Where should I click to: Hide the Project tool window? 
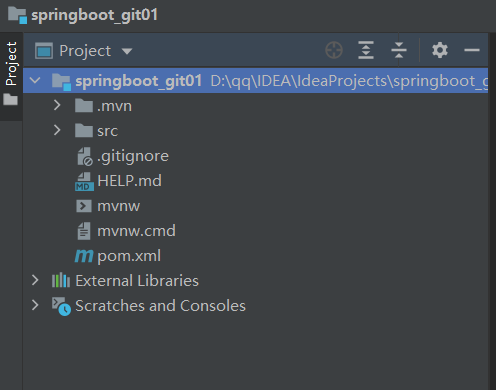(472, 50)
